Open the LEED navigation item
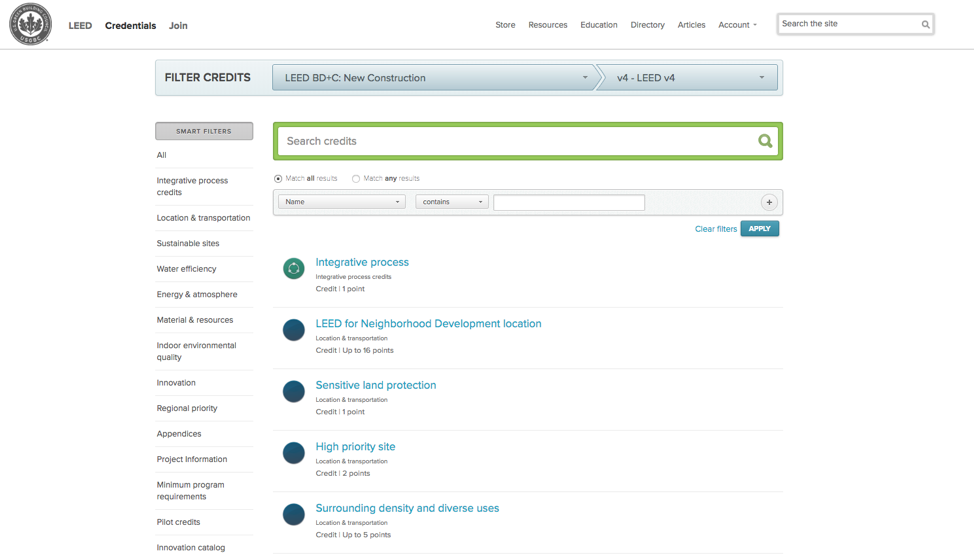 [80, 25]
